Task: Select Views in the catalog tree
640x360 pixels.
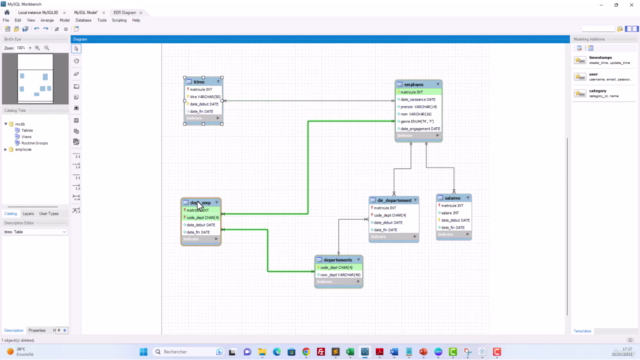Action: (x=26, y=137)
